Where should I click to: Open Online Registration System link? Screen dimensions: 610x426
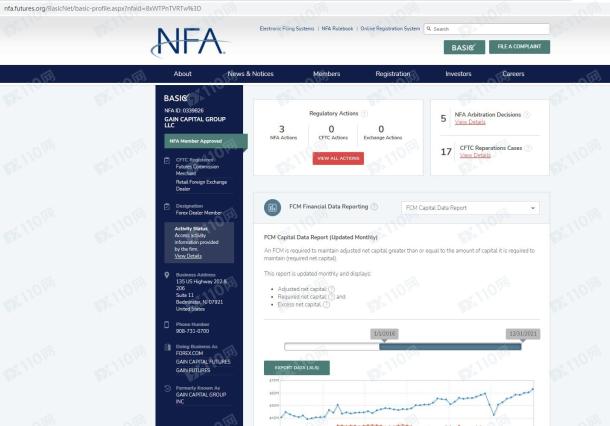390,29
